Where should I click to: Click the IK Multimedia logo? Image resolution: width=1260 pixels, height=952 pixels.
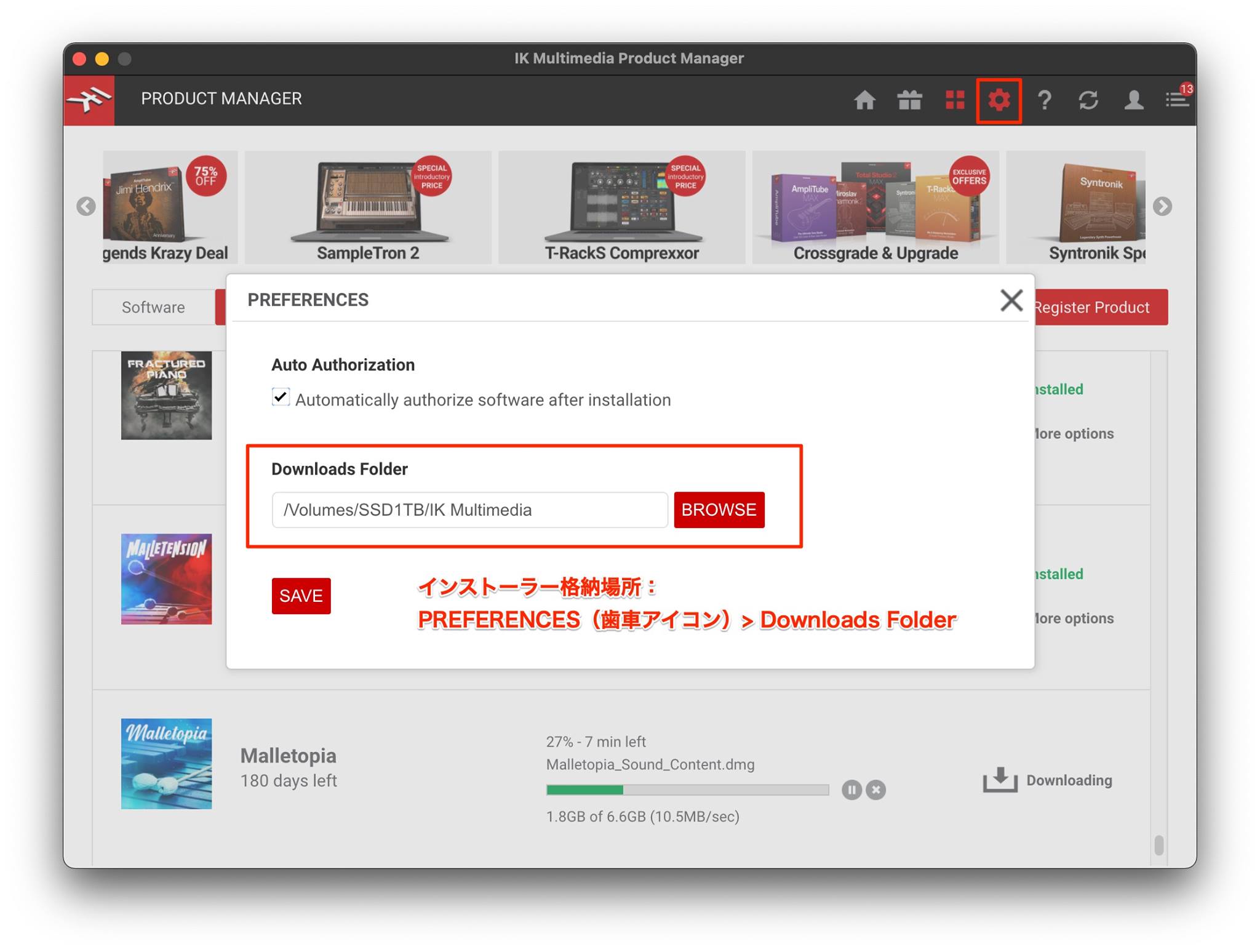pyautogui.click(x=89, y=100)
